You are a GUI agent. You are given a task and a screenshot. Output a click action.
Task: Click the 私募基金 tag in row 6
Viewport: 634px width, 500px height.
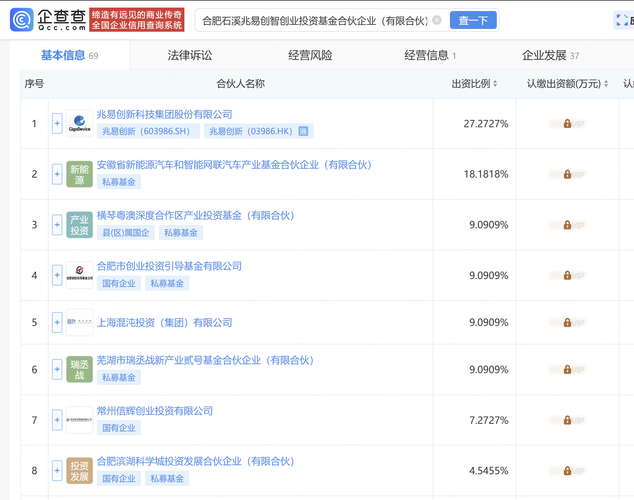tap(119, 378)
